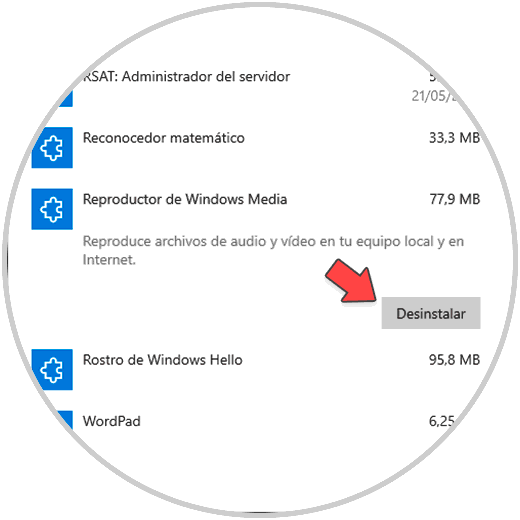This screenshot has width=520, height=520.
Task: Click the 77,9 MB size label
Action: 455,199
